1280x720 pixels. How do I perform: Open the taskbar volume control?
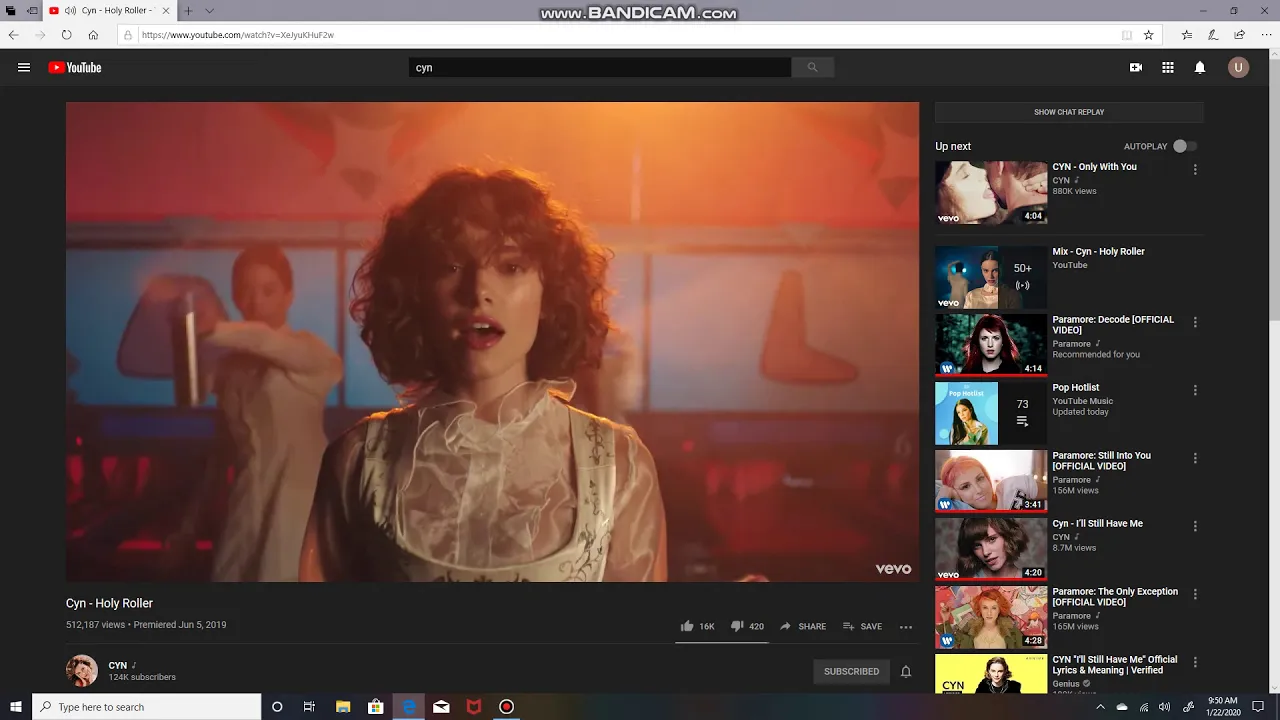coord(1166,707)
